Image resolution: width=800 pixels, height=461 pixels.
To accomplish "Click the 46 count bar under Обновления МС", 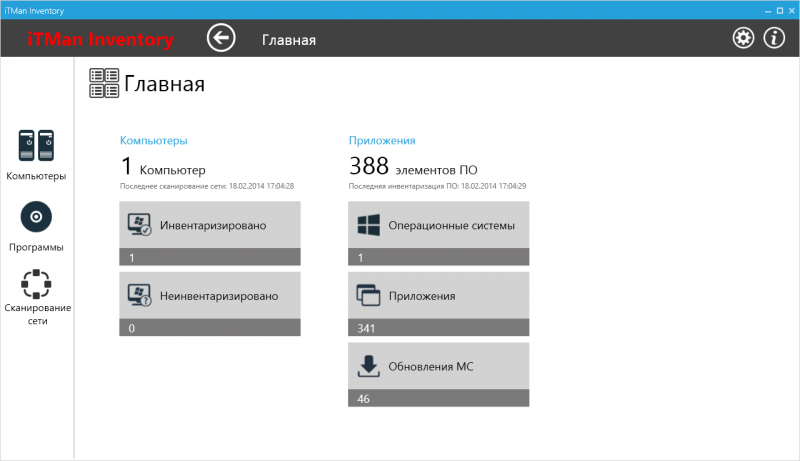I will point(439,398).
